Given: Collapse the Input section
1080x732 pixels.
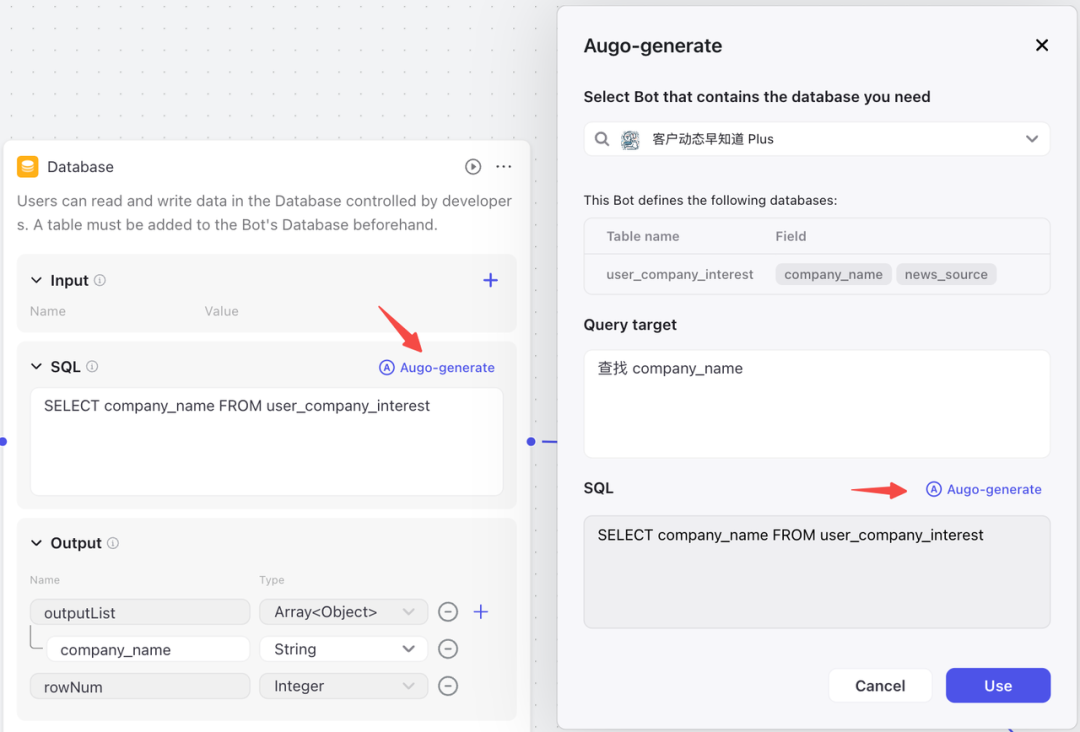Looking at the screenshot, I should click(37, 280).
